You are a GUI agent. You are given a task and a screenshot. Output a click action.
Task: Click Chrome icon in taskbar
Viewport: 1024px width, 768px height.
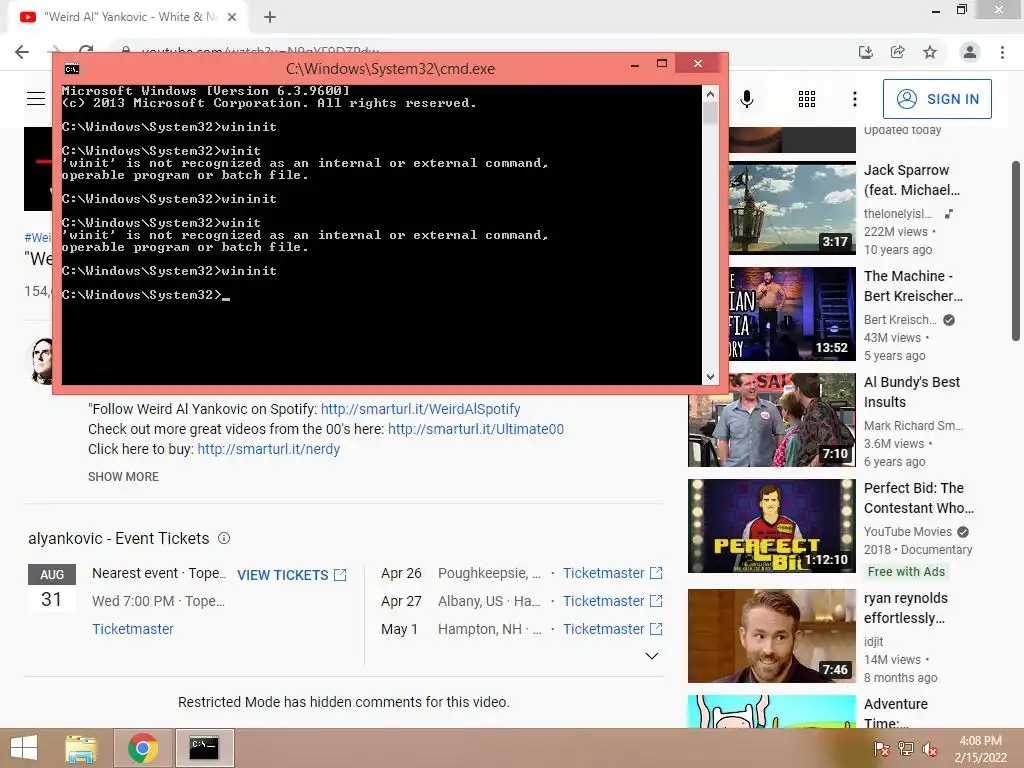143,748
